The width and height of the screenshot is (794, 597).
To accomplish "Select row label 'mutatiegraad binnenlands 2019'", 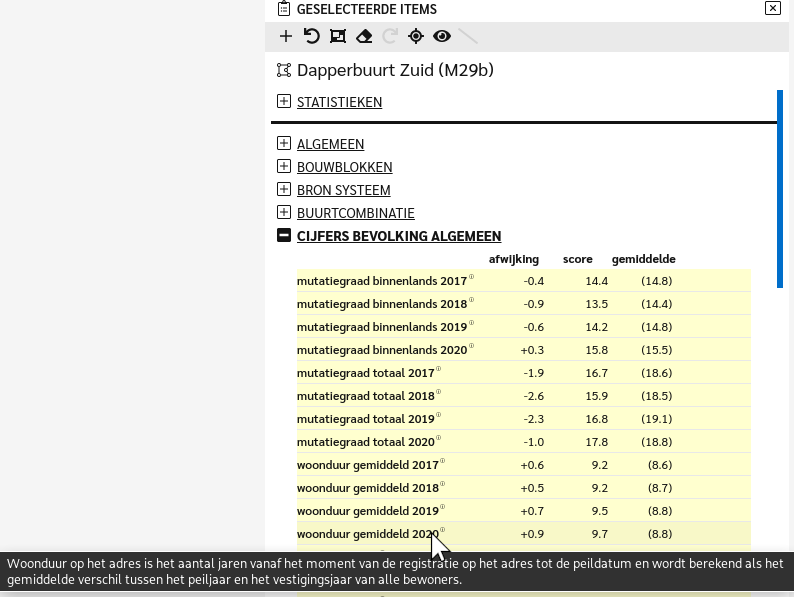I will click(x=382, y=327).
